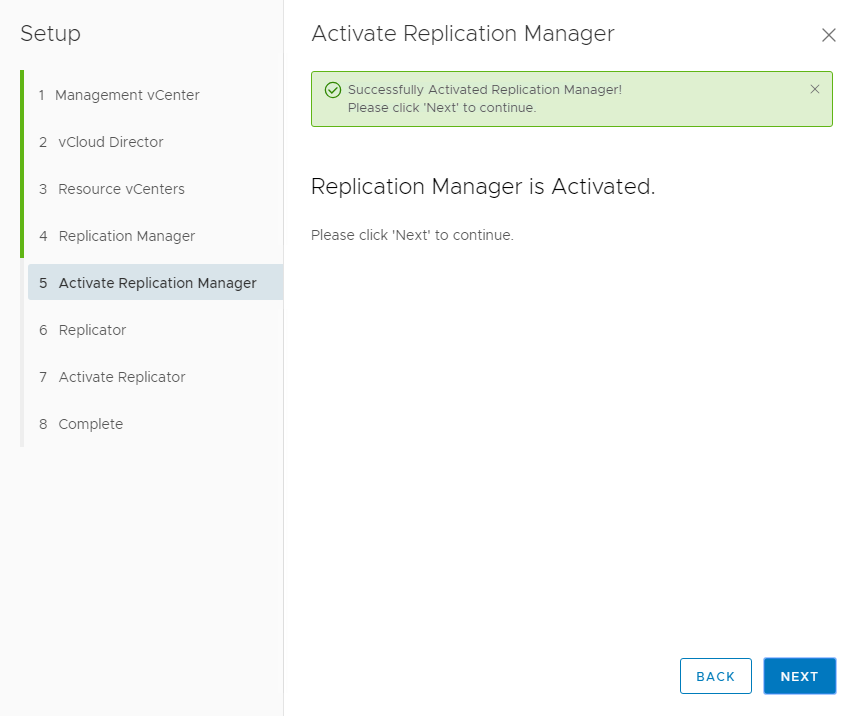Click the Activate Replication Manager dialog title
Image resolution: width=858 pixels, height=716 pixels.
[462, 34]
